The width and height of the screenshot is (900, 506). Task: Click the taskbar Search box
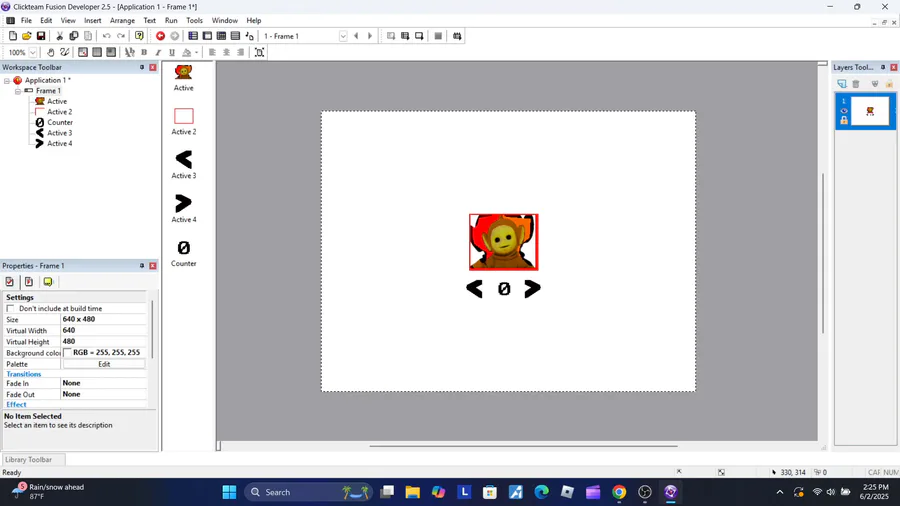[x=309, y=492]
